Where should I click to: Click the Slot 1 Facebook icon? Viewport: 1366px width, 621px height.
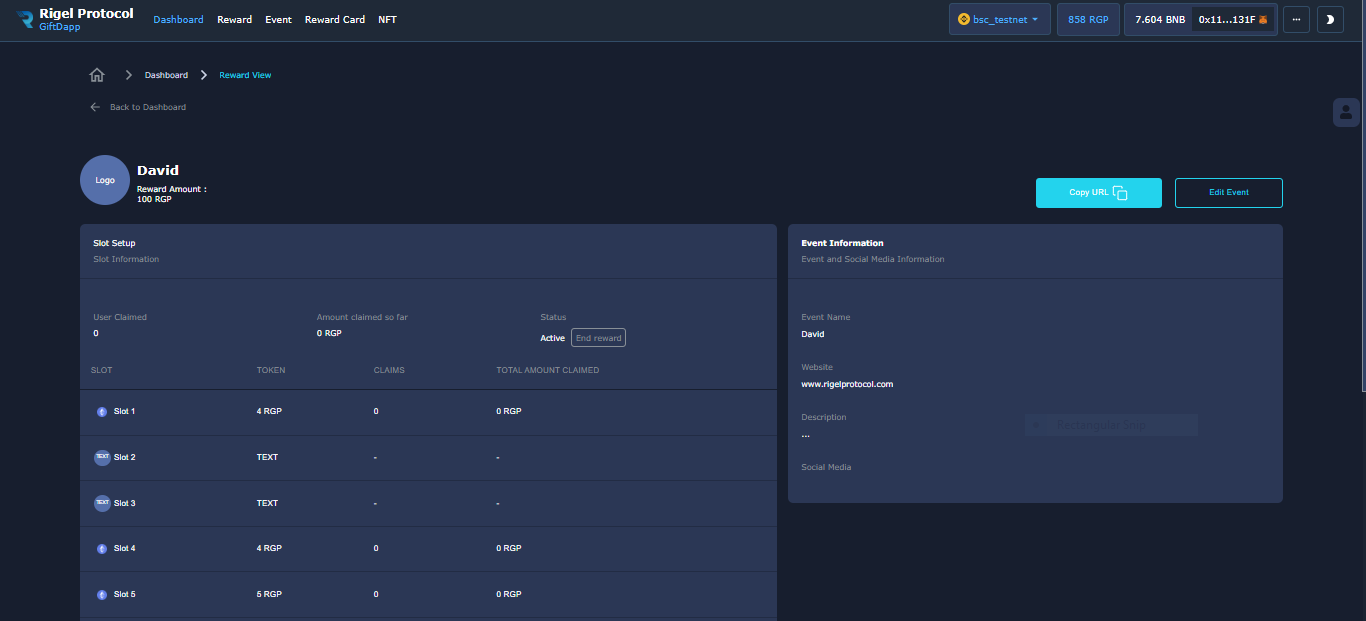pyautogui.click(x=101, y=412)
